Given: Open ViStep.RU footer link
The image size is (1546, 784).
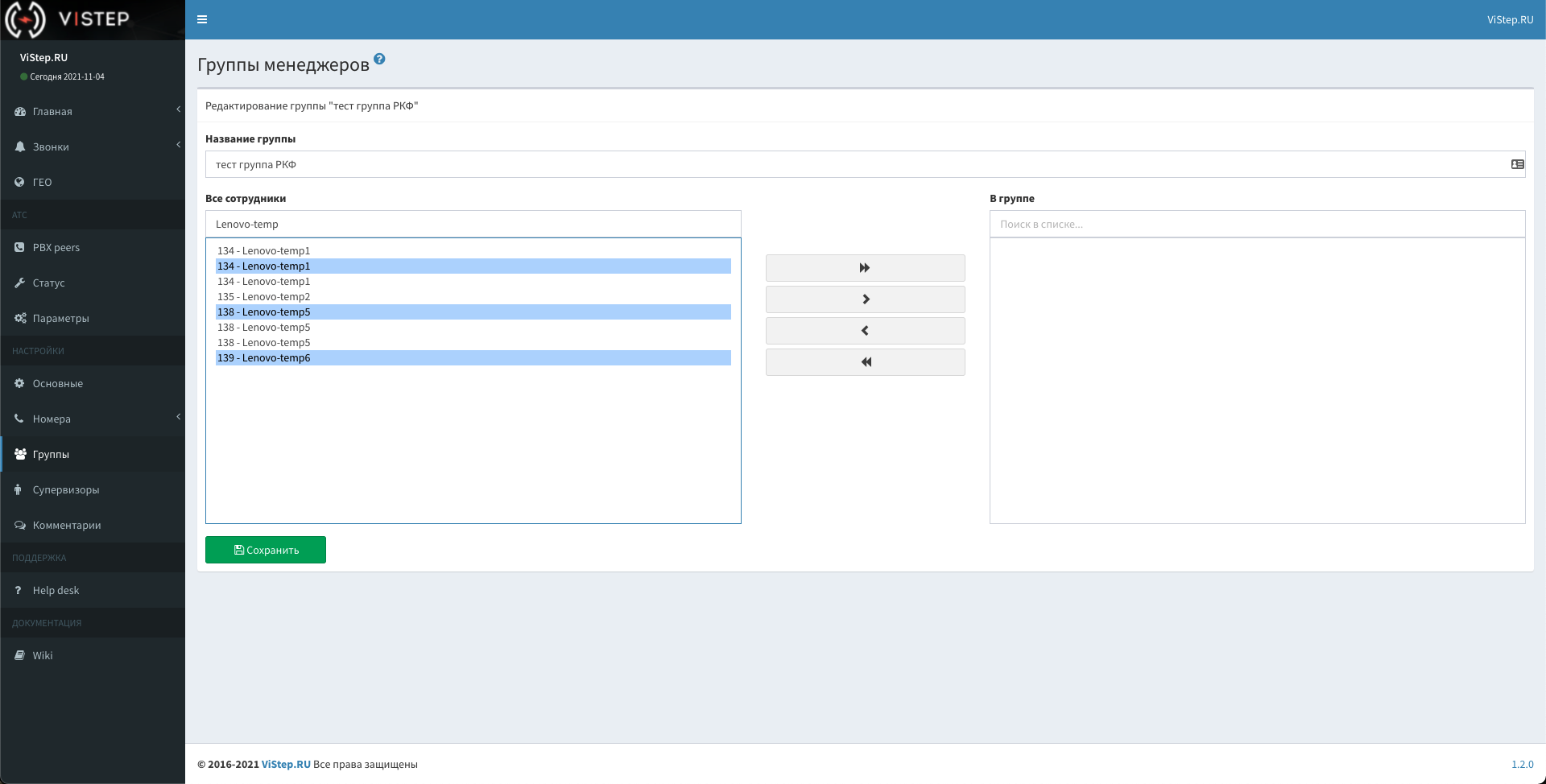Looking at the screenshot, I should [x=286, y=765].
